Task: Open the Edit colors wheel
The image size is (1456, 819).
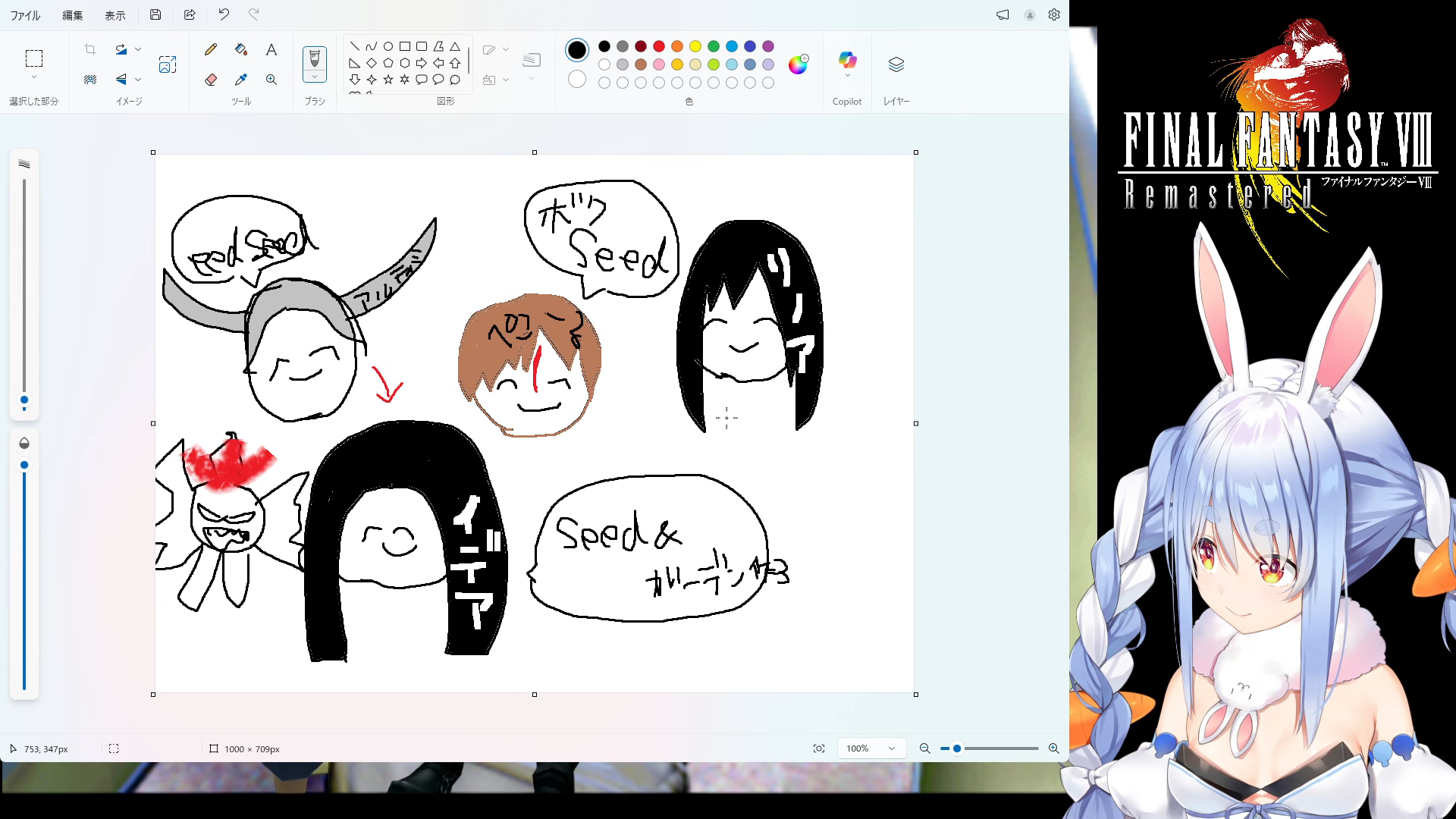Action: tap(797, 65)
